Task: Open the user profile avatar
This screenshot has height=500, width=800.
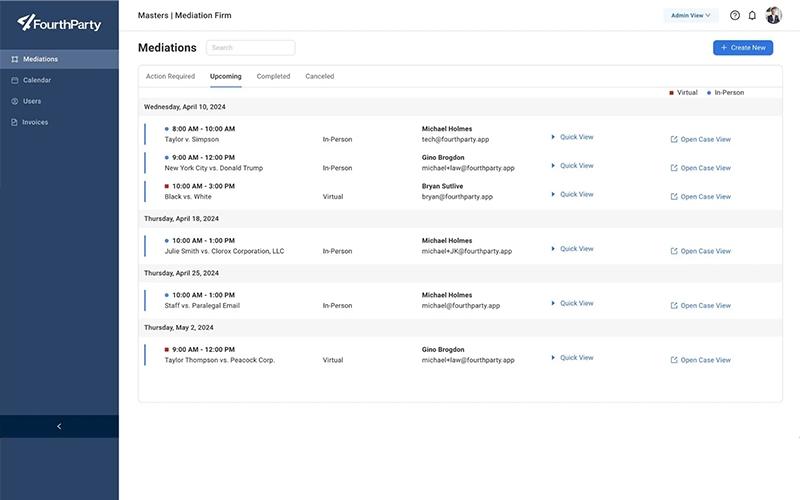Action: tap(773, 15)
